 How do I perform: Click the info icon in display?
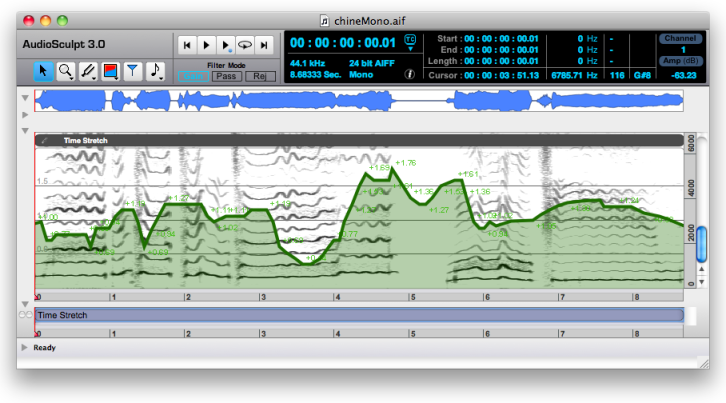pyautogui.click(x=410, y=74)
